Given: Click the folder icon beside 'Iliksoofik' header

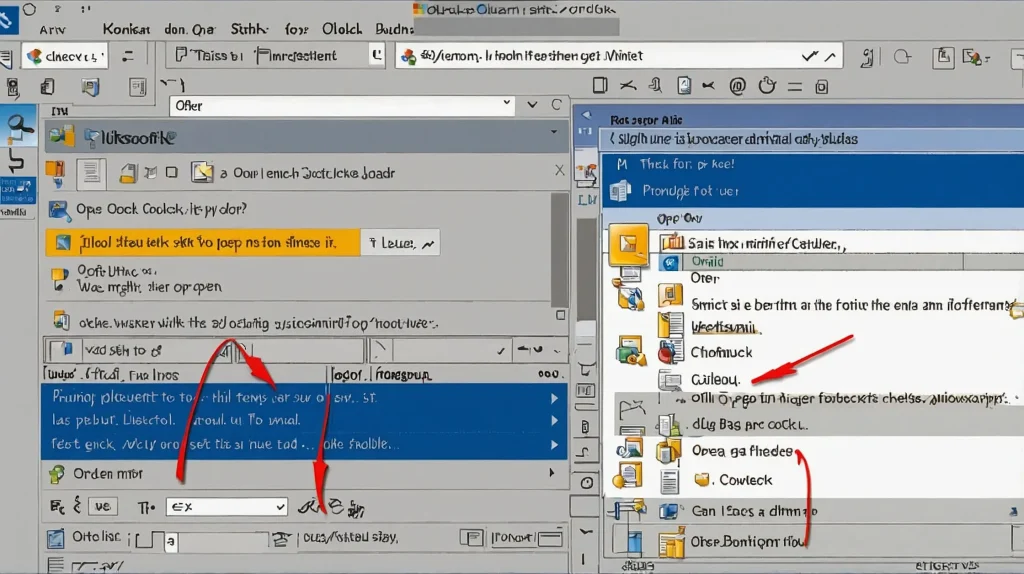Looking at the screenshot, I should [62, 136].
